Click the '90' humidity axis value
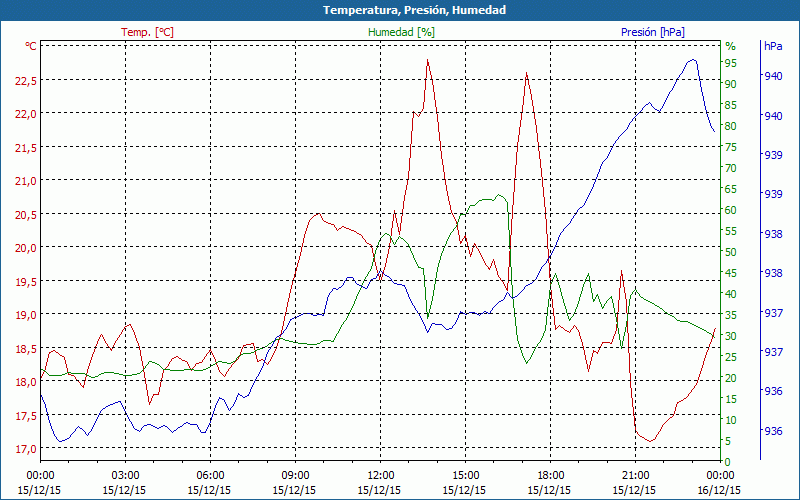 [731, 84]
